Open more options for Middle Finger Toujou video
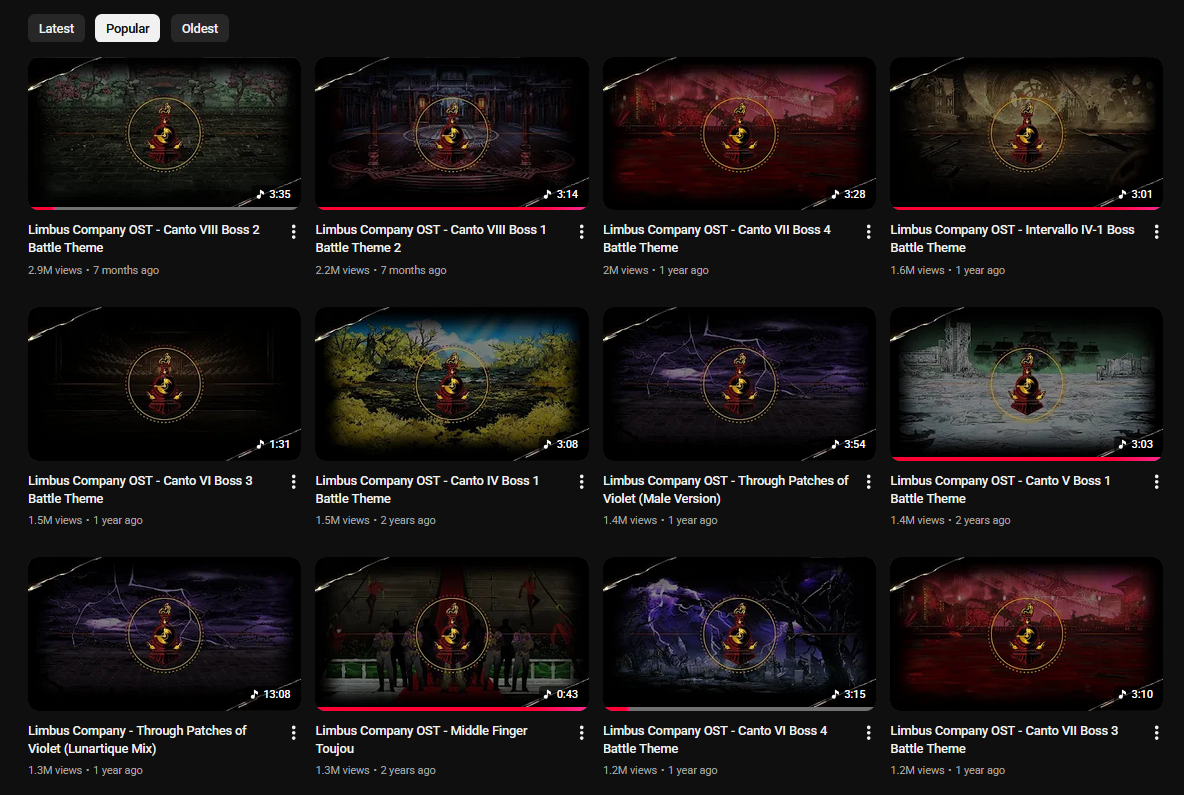The width and height of the screenshot is (1184, 795). coord(581,732)
